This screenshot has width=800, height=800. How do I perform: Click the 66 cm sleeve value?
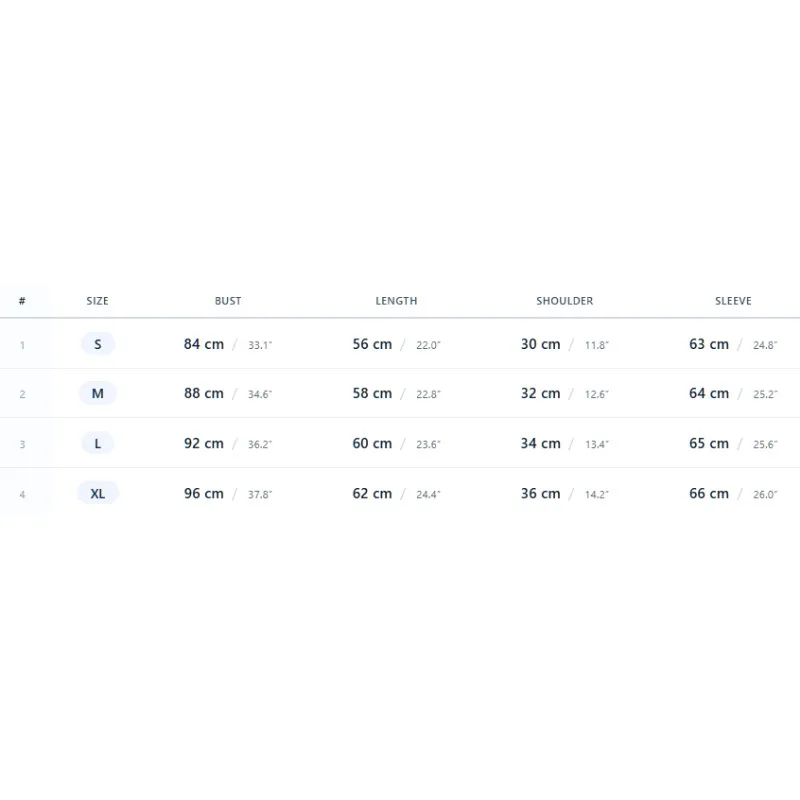click(709, 493)
